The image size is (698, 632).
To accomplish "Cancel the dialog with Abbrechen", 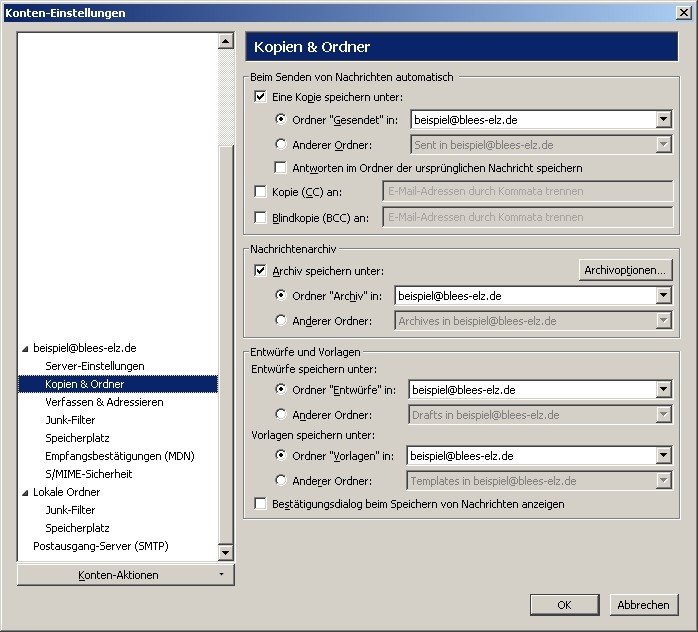I will [644, 605].
